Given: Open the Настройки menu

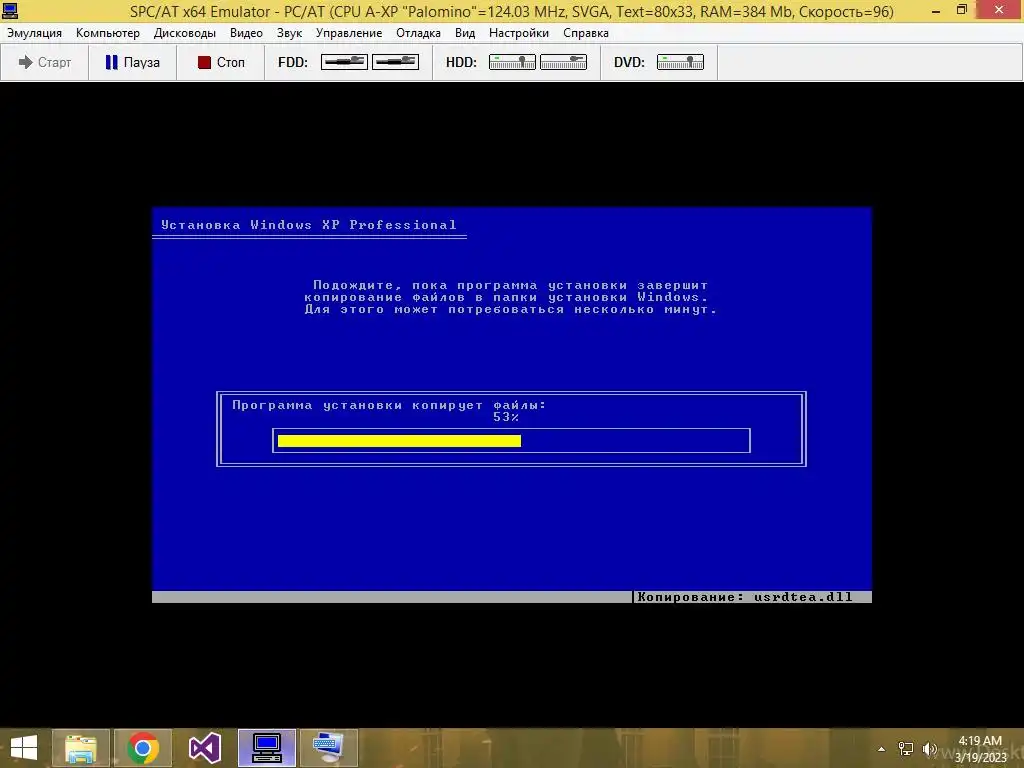Looking at the screenshot, I should tap(519, 33).
